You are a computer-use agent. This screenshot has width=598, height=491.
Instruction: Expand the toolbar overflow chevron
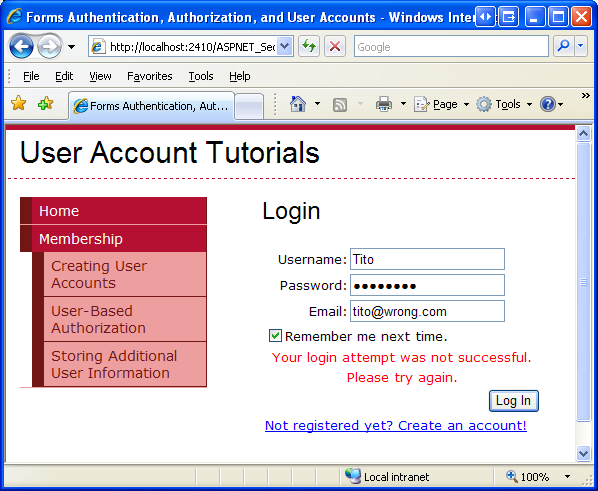[585, 95]
